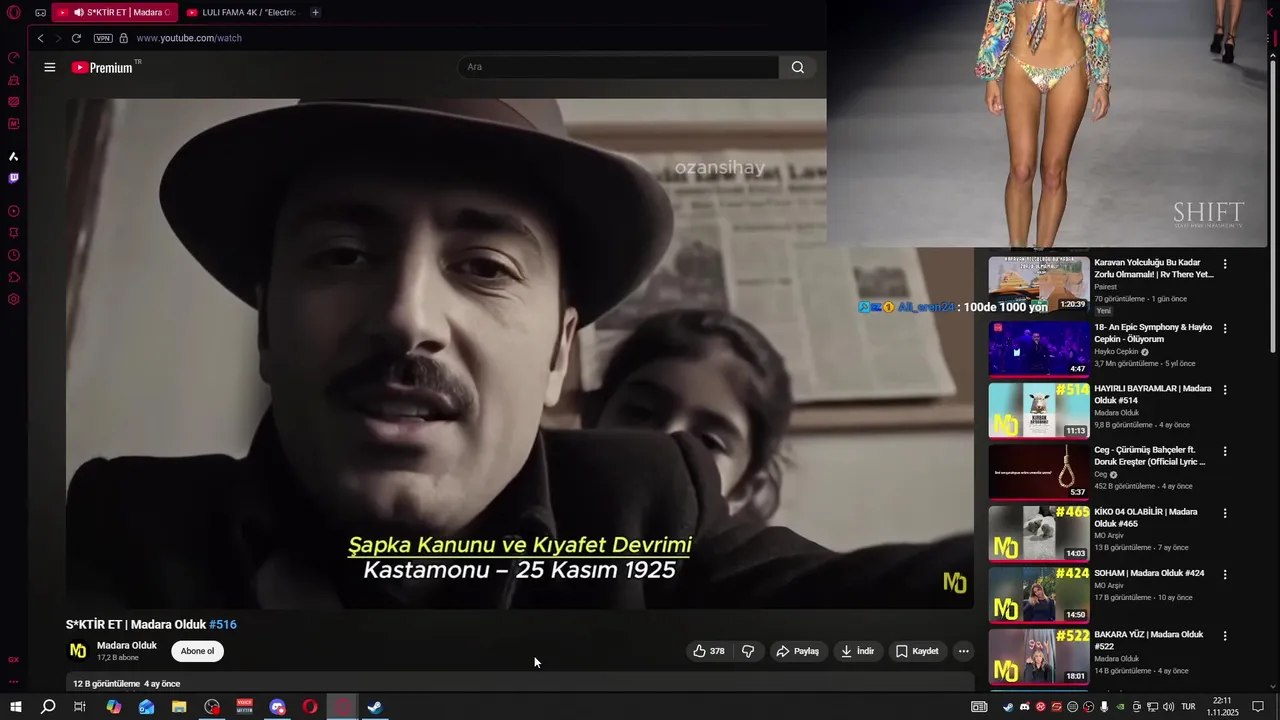Open a new tab with plus button
Image resolution: width=1280 pixels, height=720 pixels.
(x=315, y=13)
